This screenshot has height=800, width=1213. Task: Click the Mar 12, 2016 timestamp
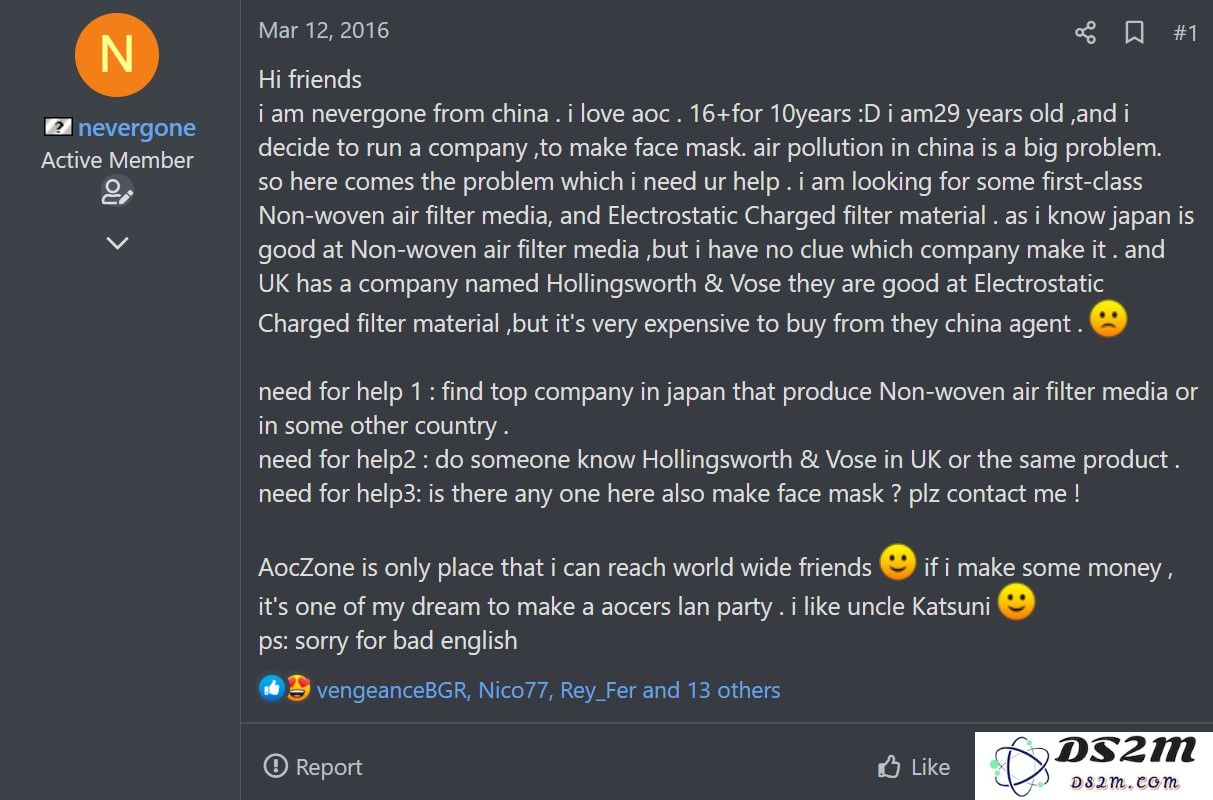[x=324, y=30]
